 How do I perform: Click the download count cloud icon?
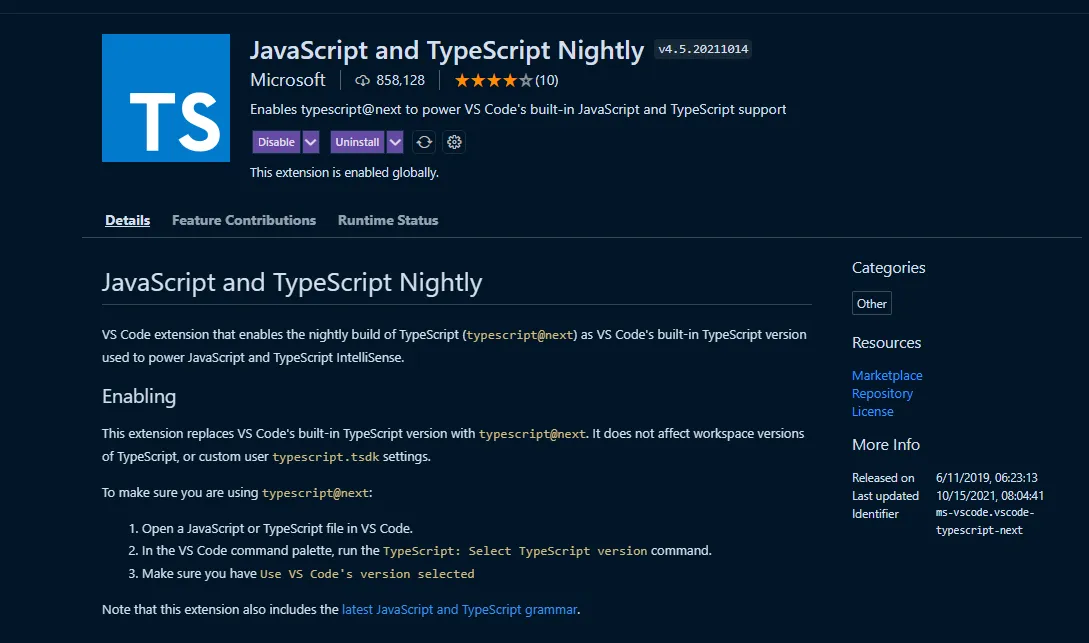[363, 81]
